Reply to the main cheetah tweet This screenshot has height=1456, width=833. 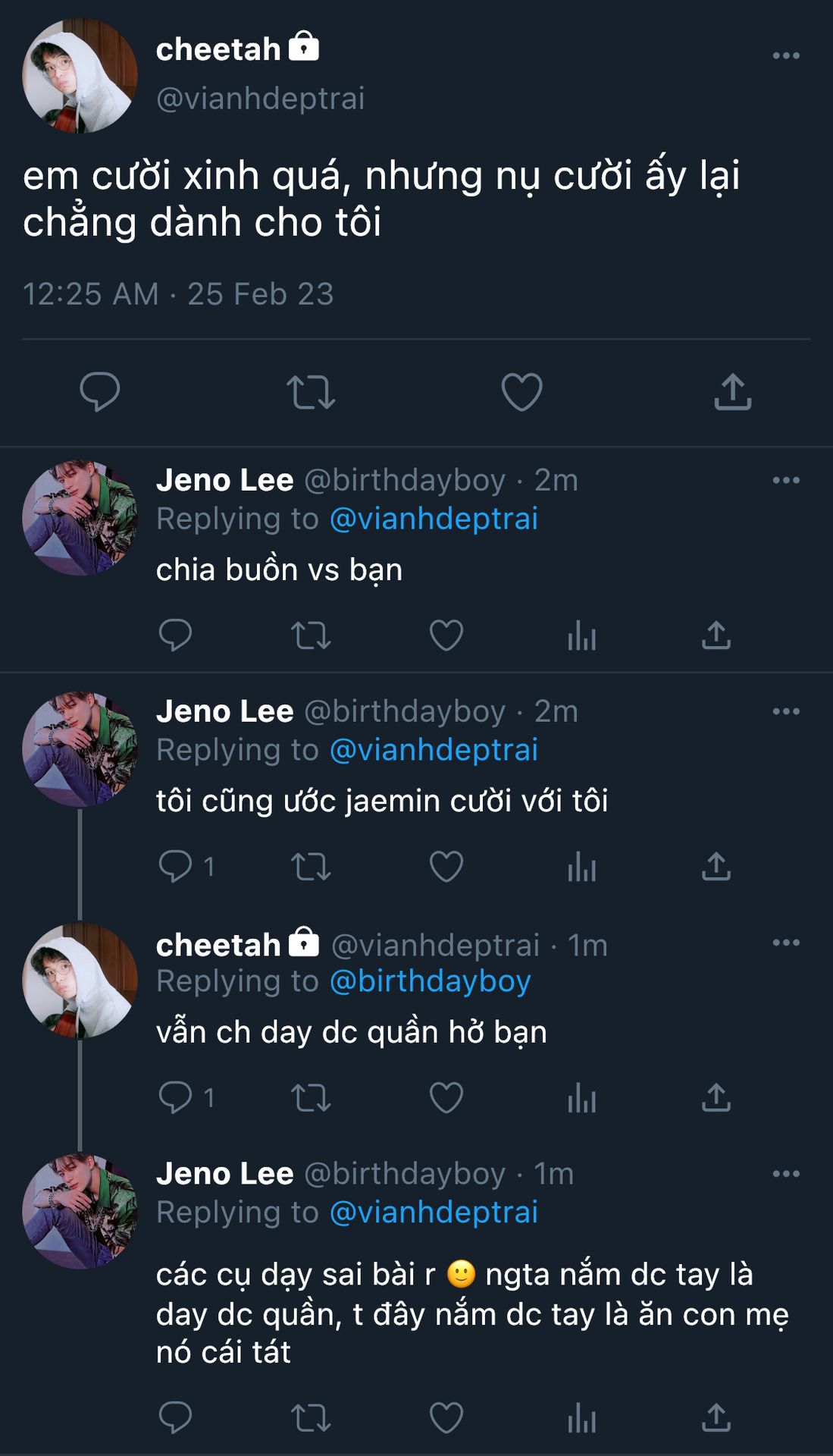(x=100, y=392)
